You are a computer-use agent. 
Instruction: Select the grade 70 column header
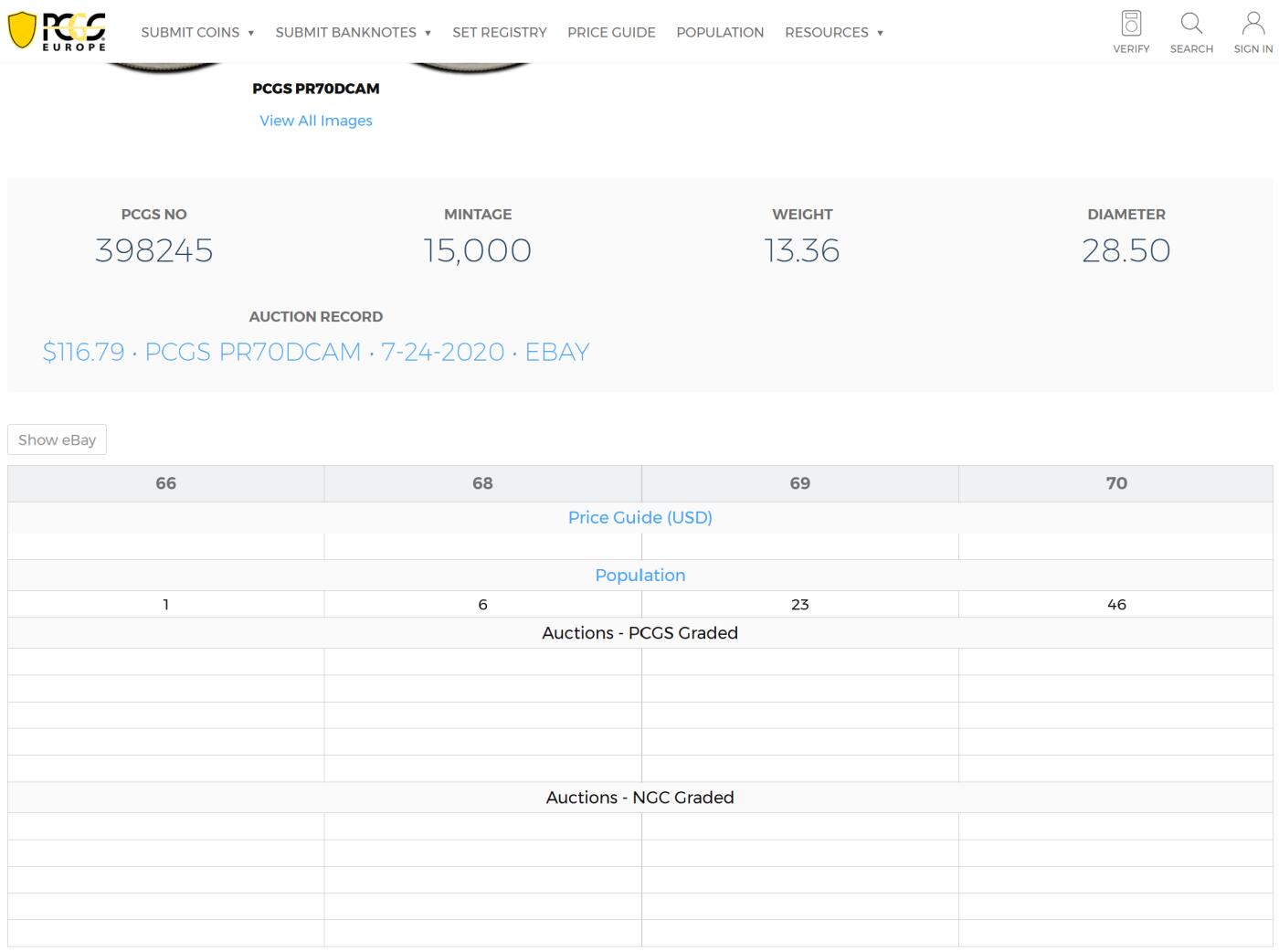click(x=1116, y=483)
